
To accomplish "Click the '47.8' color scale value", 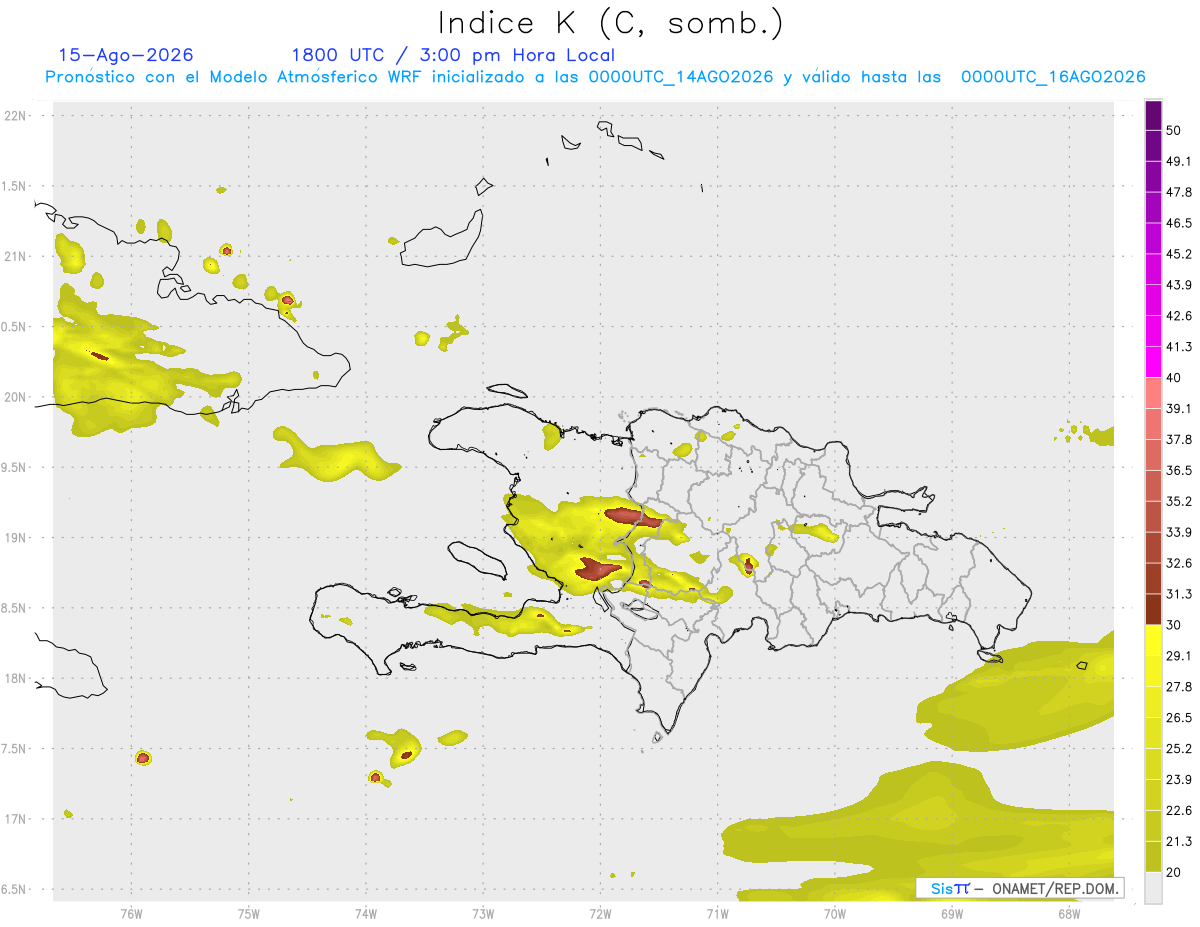I will [x=1178, y=192].
